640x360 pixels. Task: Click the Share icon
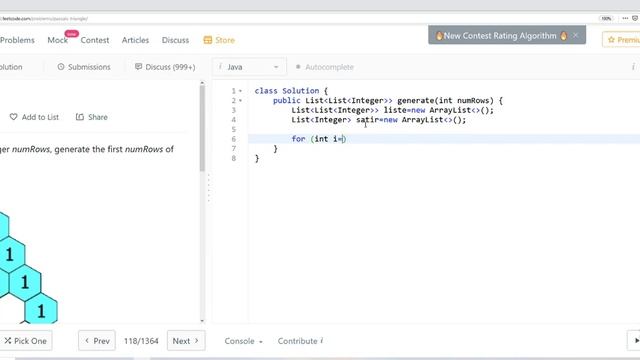(x=80, y=117)
